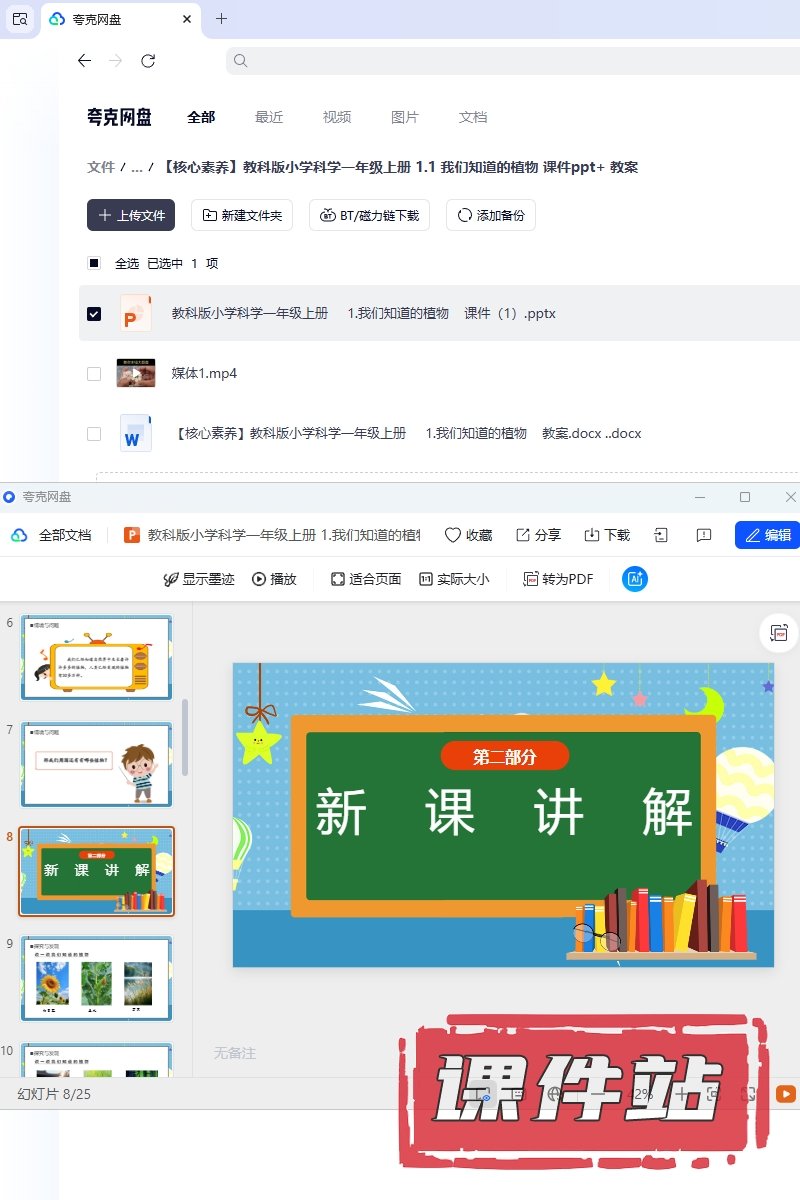Click the 分享 share icon
Viewport: 800px width, 1200px height.
(538, 535)
